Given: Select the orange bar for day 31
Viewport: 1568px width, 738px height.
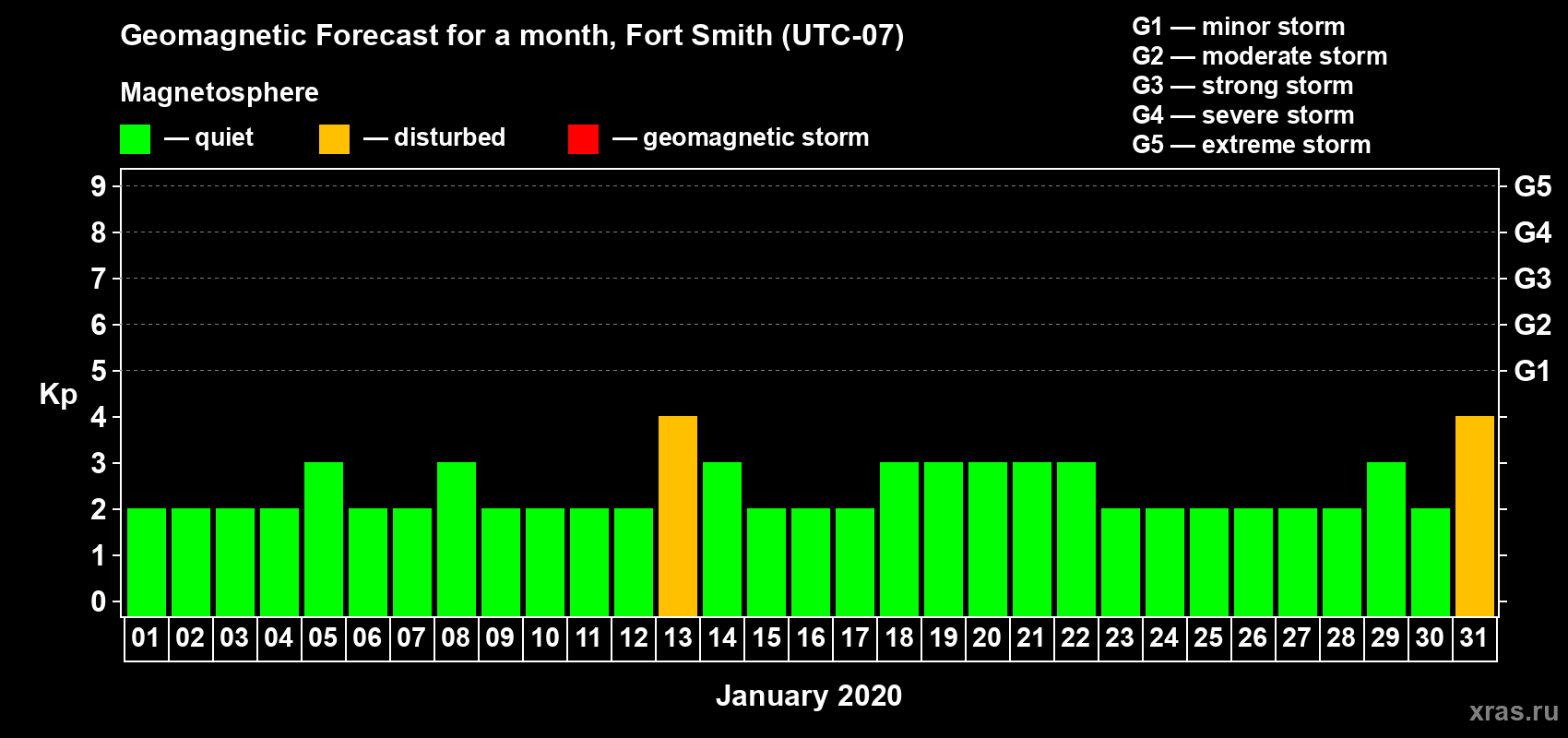Looking at the screenshot, I should tap(1475, 516).
